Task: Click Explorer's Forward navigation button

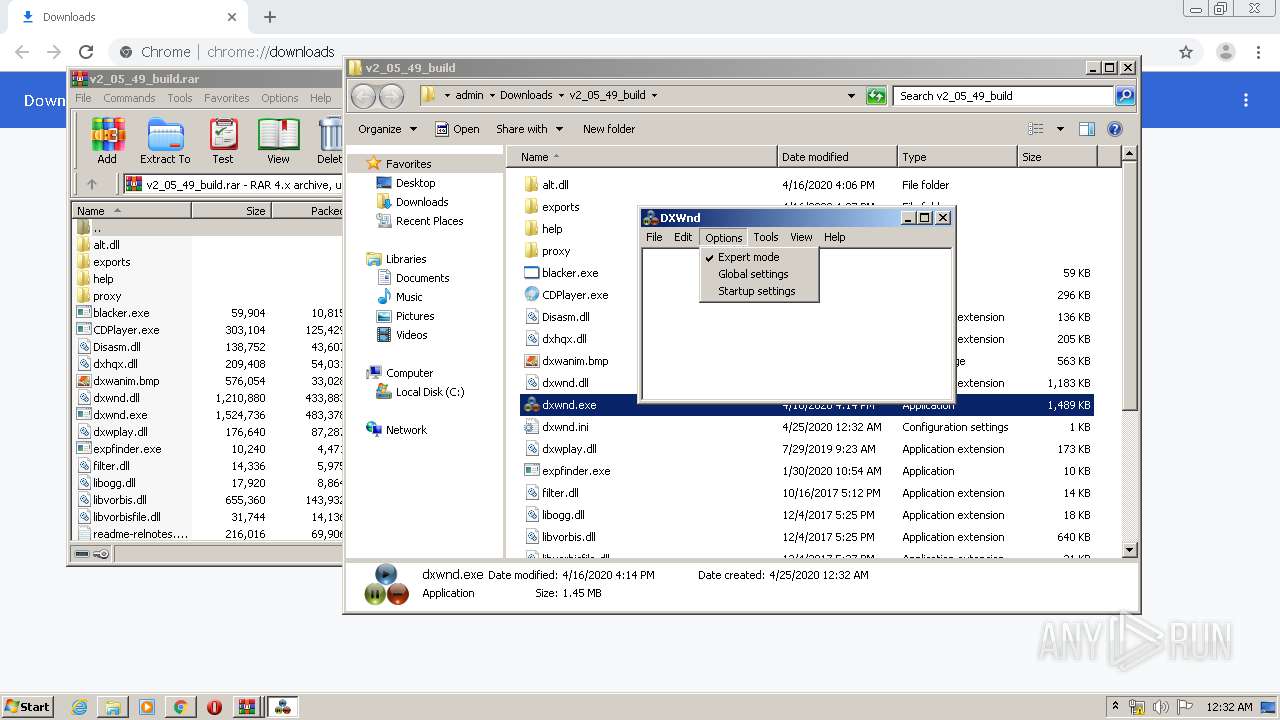Action: pyautogui.click(x=391, y=96)
